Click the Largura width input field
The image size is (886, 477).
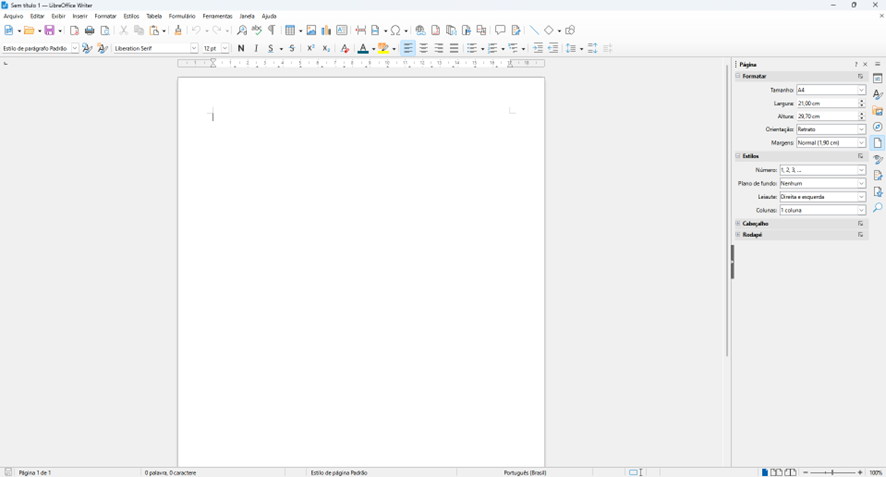[x=826, y=103]
